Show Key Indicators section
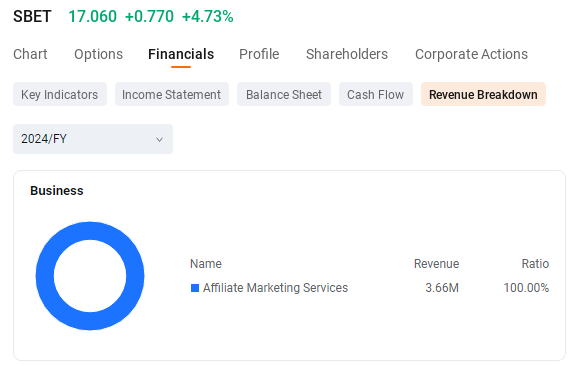This screenshot has width=575, height=366. [x=60, y=94]
